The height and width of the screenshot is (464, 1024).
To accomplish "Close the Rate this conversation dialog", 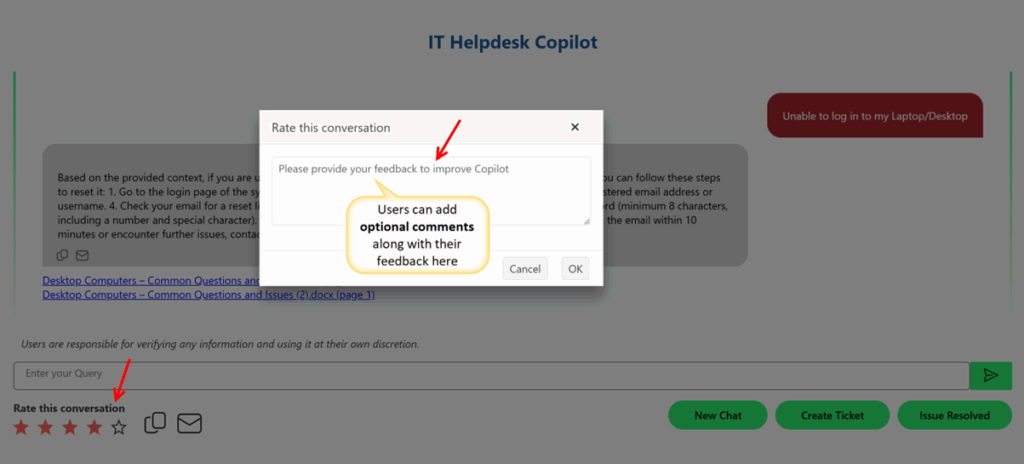I will 575,127.
